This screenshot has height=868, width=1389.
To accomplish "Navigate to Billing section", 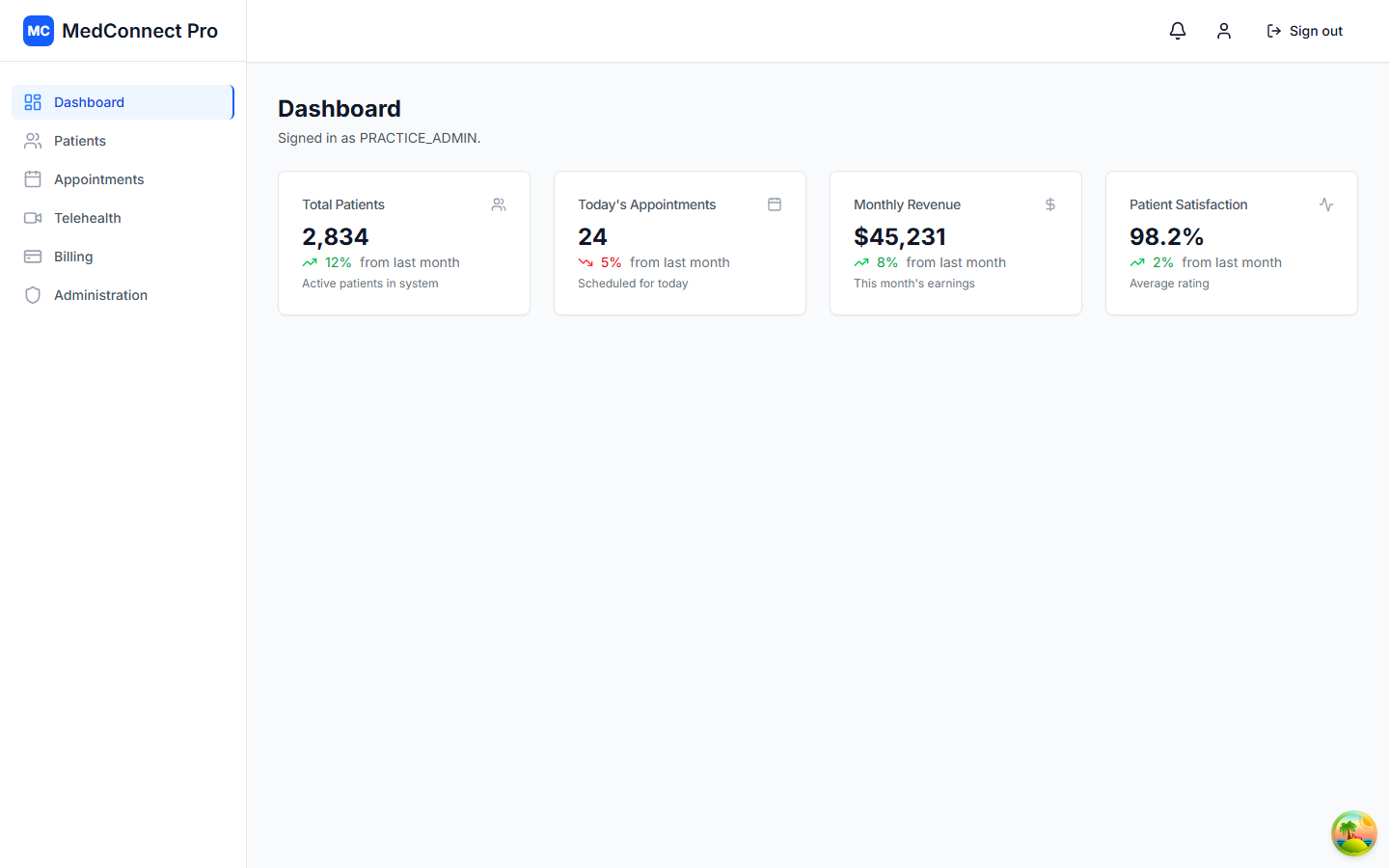I will pos(123,257).
